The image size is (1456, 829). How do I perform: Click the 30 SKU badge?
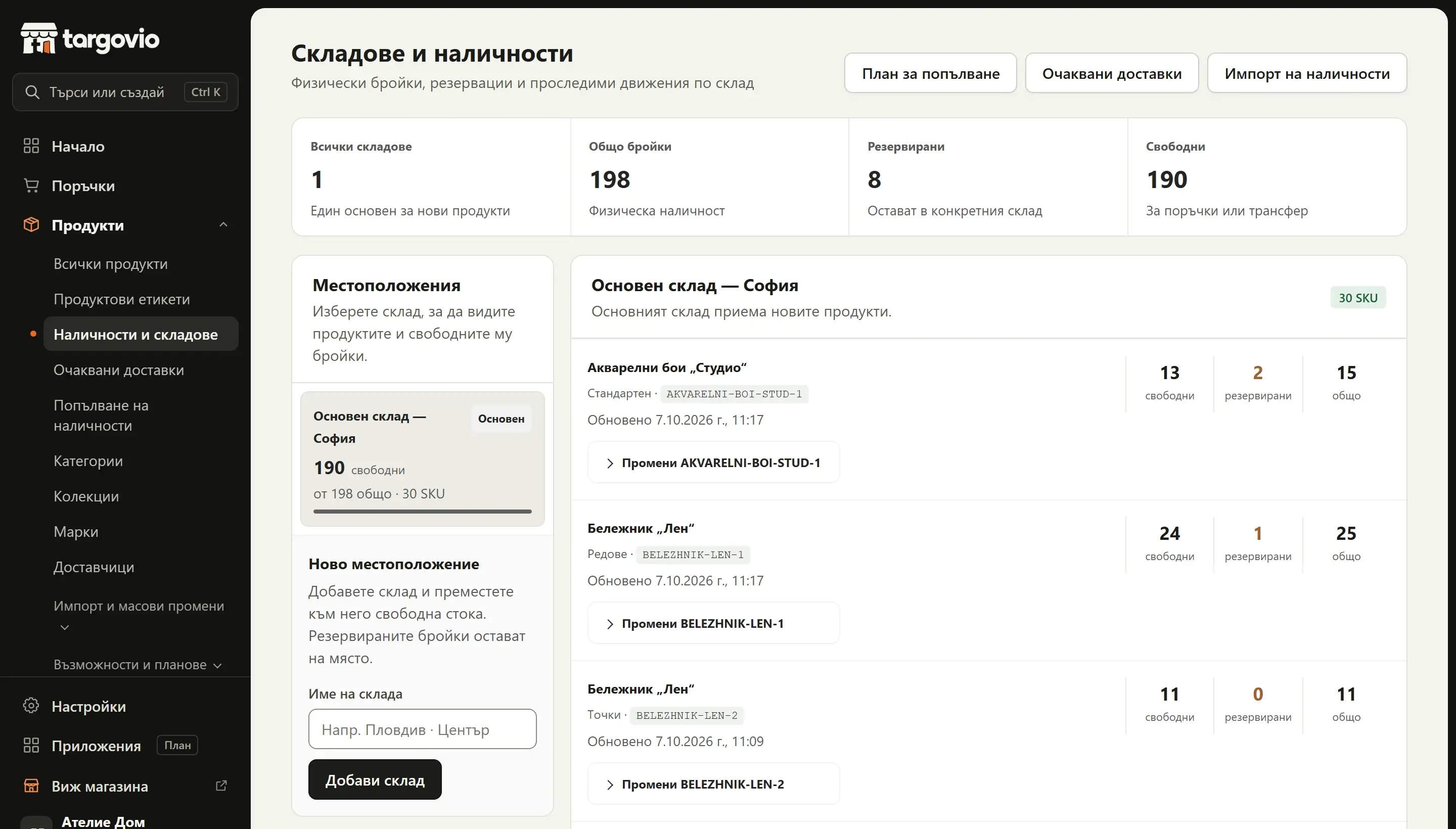pos(1357,297)
